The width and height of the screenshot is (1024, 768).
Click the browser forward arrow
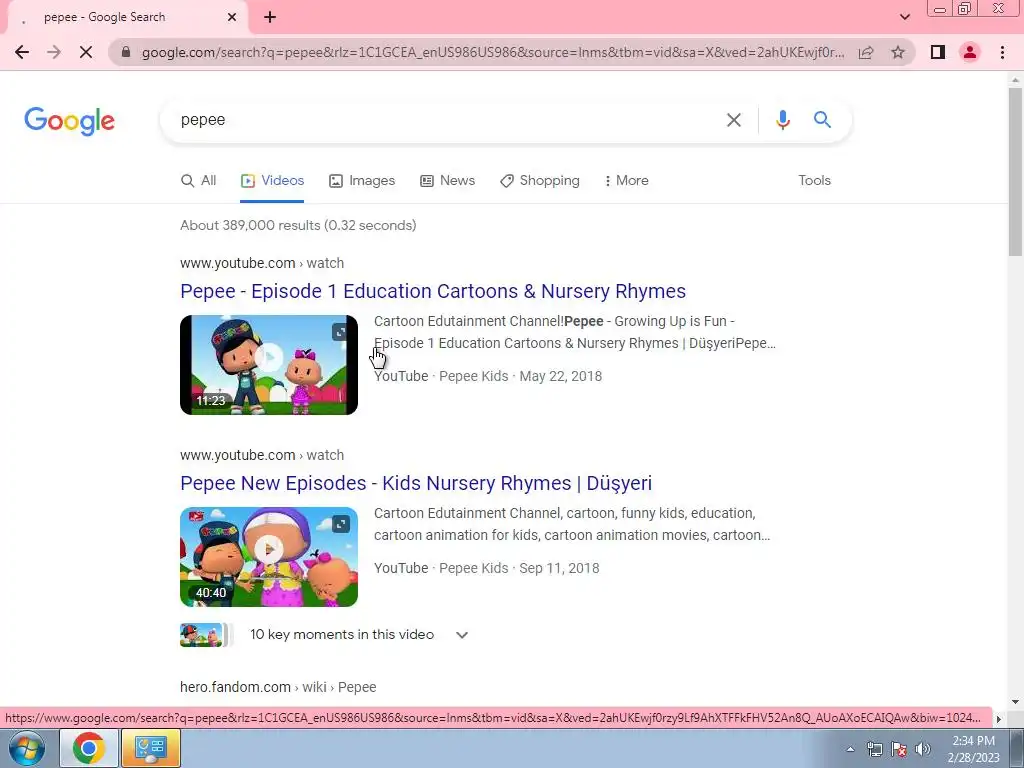pos(54,52)
